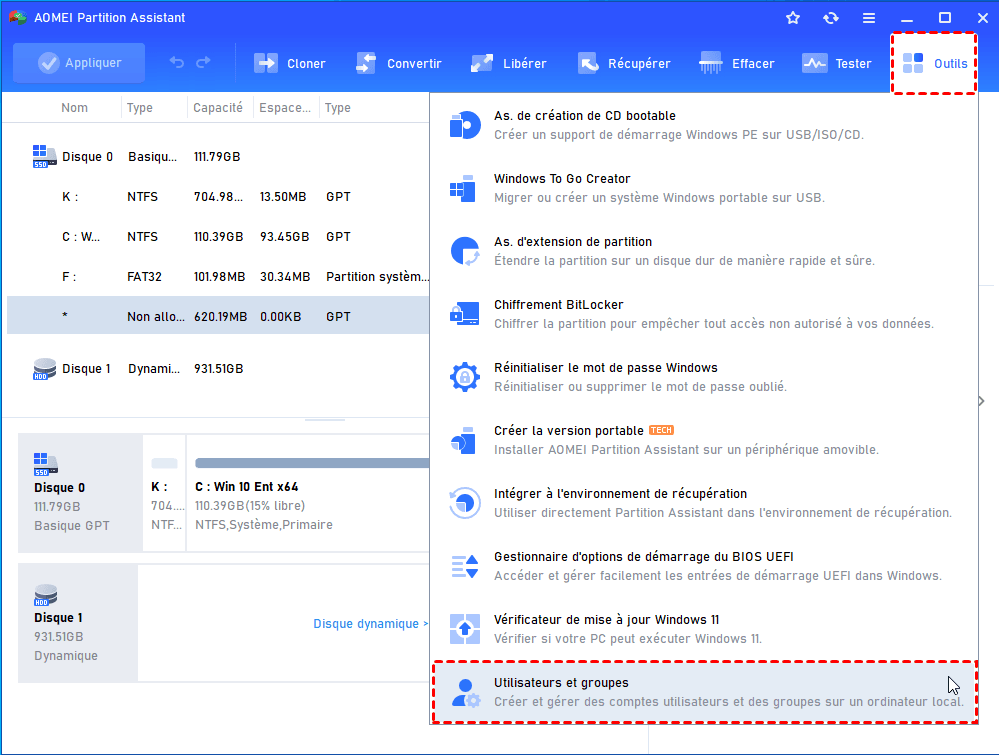Undo the last operation arrow

tap(176, 62)
